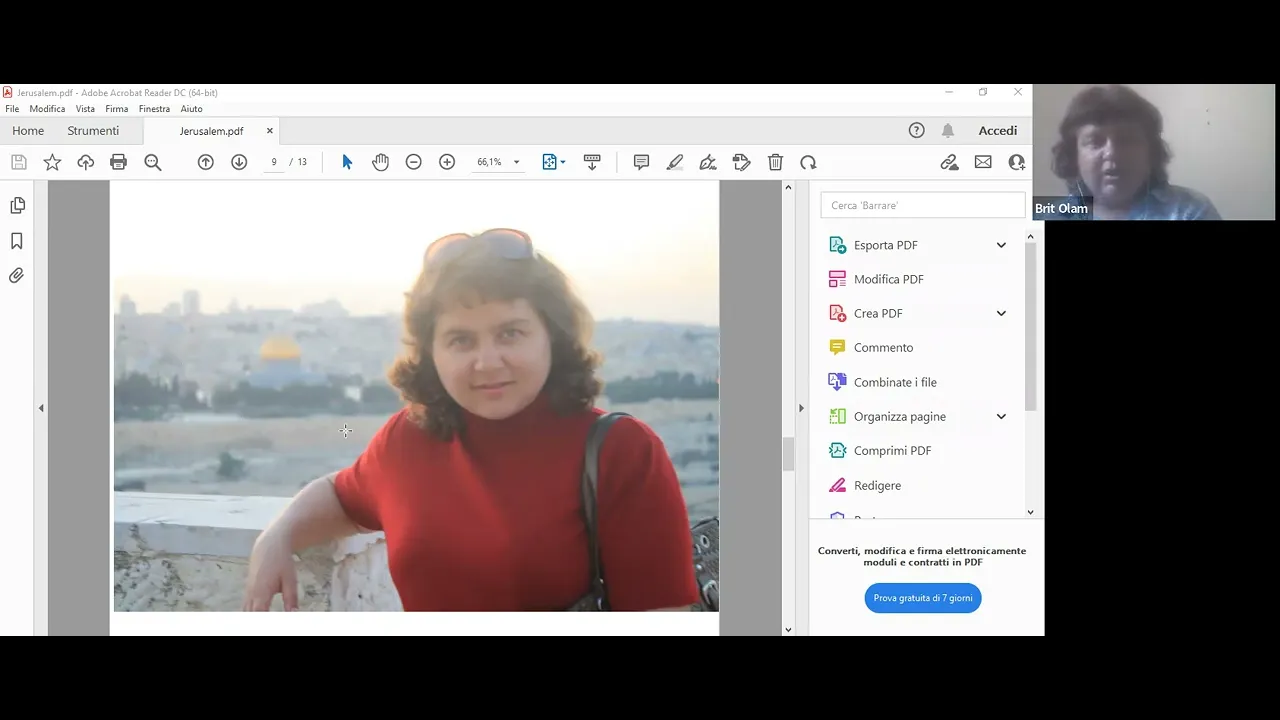
Task: Expand the Organizza pagine chevron
Action: (x=1001, y=416)
